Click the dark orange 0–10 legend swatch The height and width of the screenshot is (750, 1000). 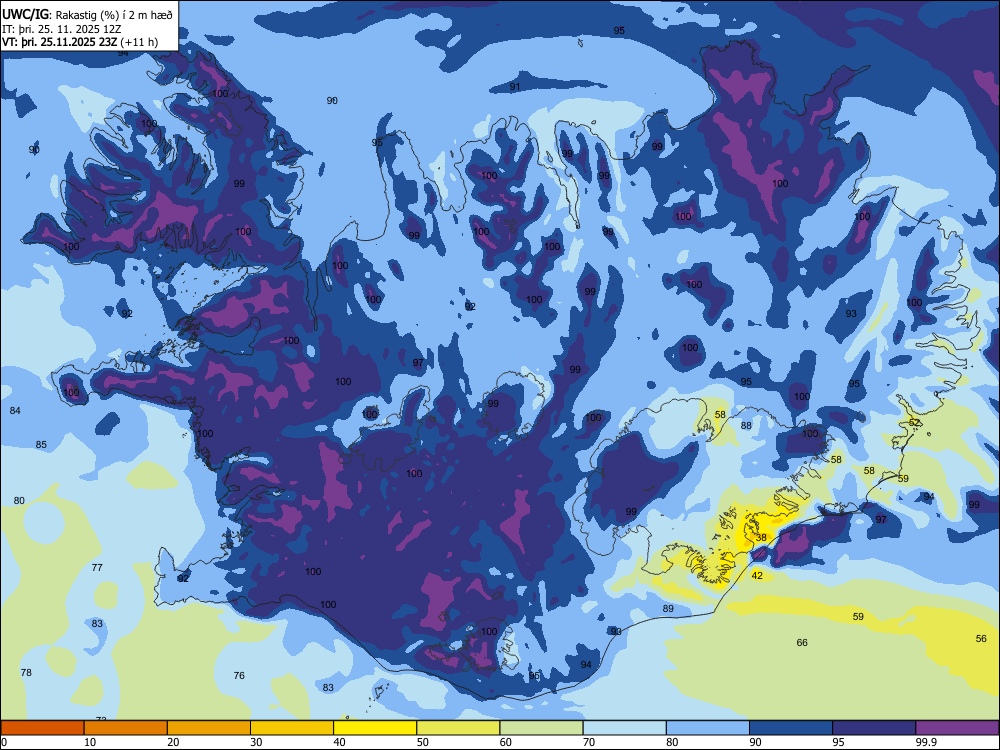pyautogui.click(x=42, y=728)
